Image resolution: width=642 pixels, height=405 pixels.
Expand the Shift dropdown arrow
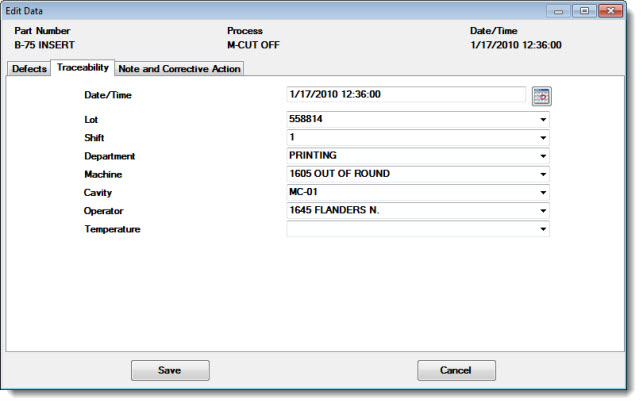tap(543, 138)
